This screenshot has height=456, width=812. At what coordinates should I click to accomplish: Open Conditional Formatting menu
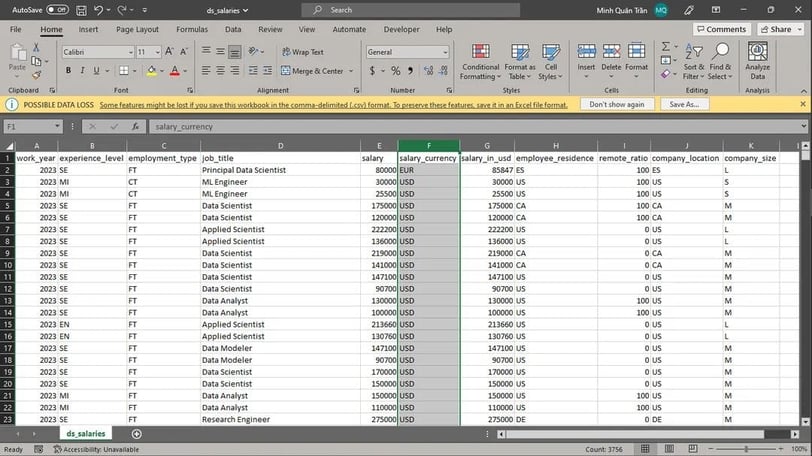[480, 62]
